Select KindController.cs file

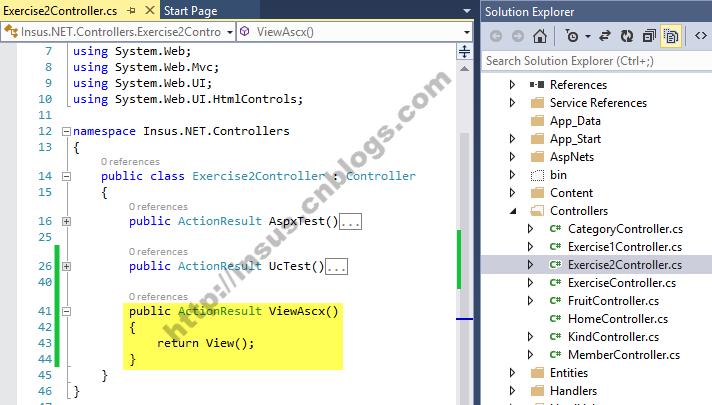pyautogui.click(x=613, y=337)
